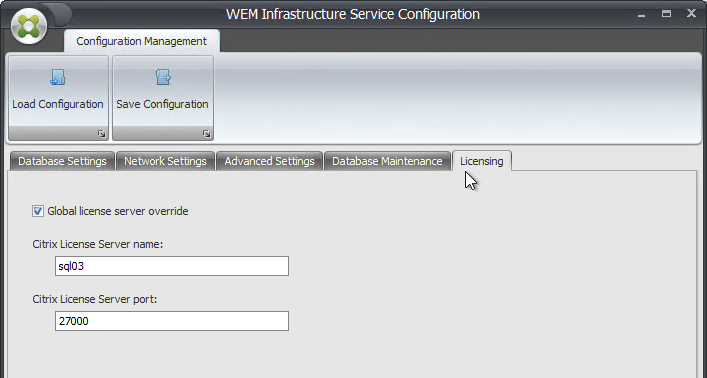Click the Citrix License Server name field
Image resolution: width=707 pixels, height=378 pixels.
point(172,266)
